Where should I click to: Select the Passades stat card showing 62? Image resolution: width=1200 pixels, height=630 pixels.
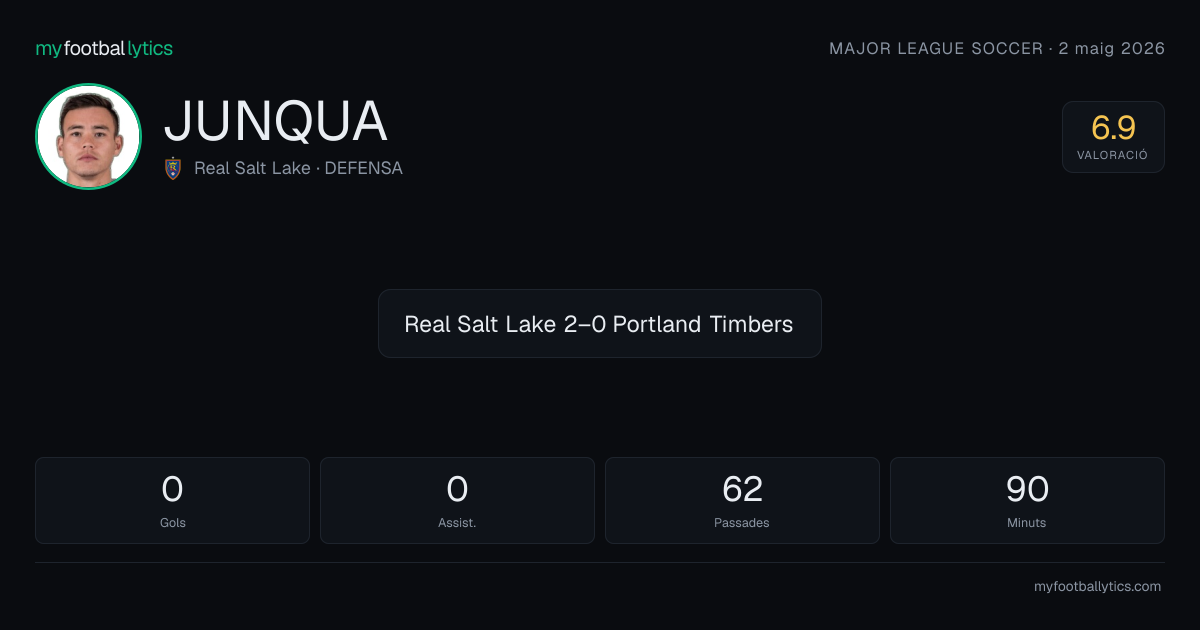742,500
